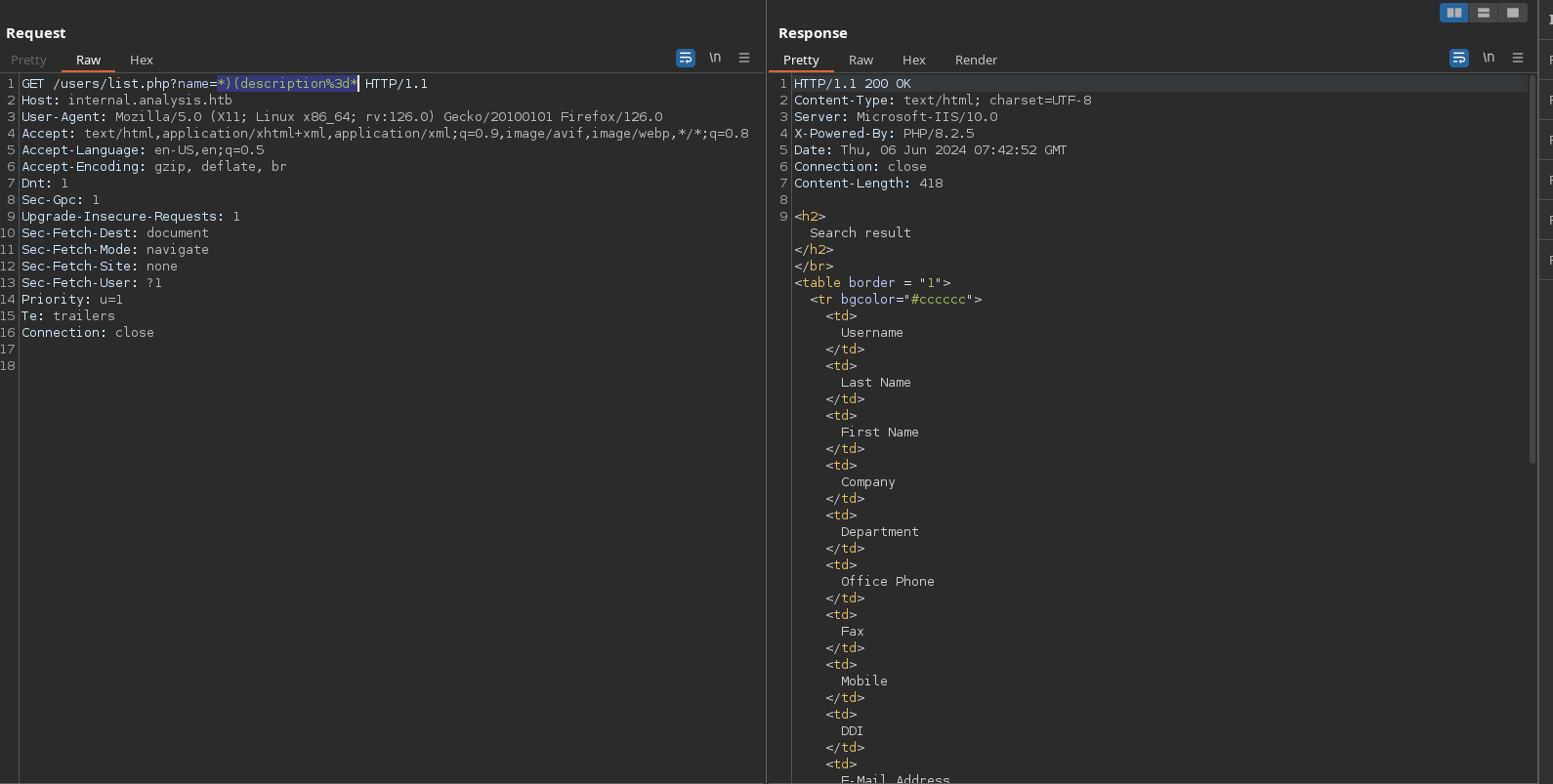Open the Hex tab in Request
1553x784 pixels.
(x=142, y=61)
